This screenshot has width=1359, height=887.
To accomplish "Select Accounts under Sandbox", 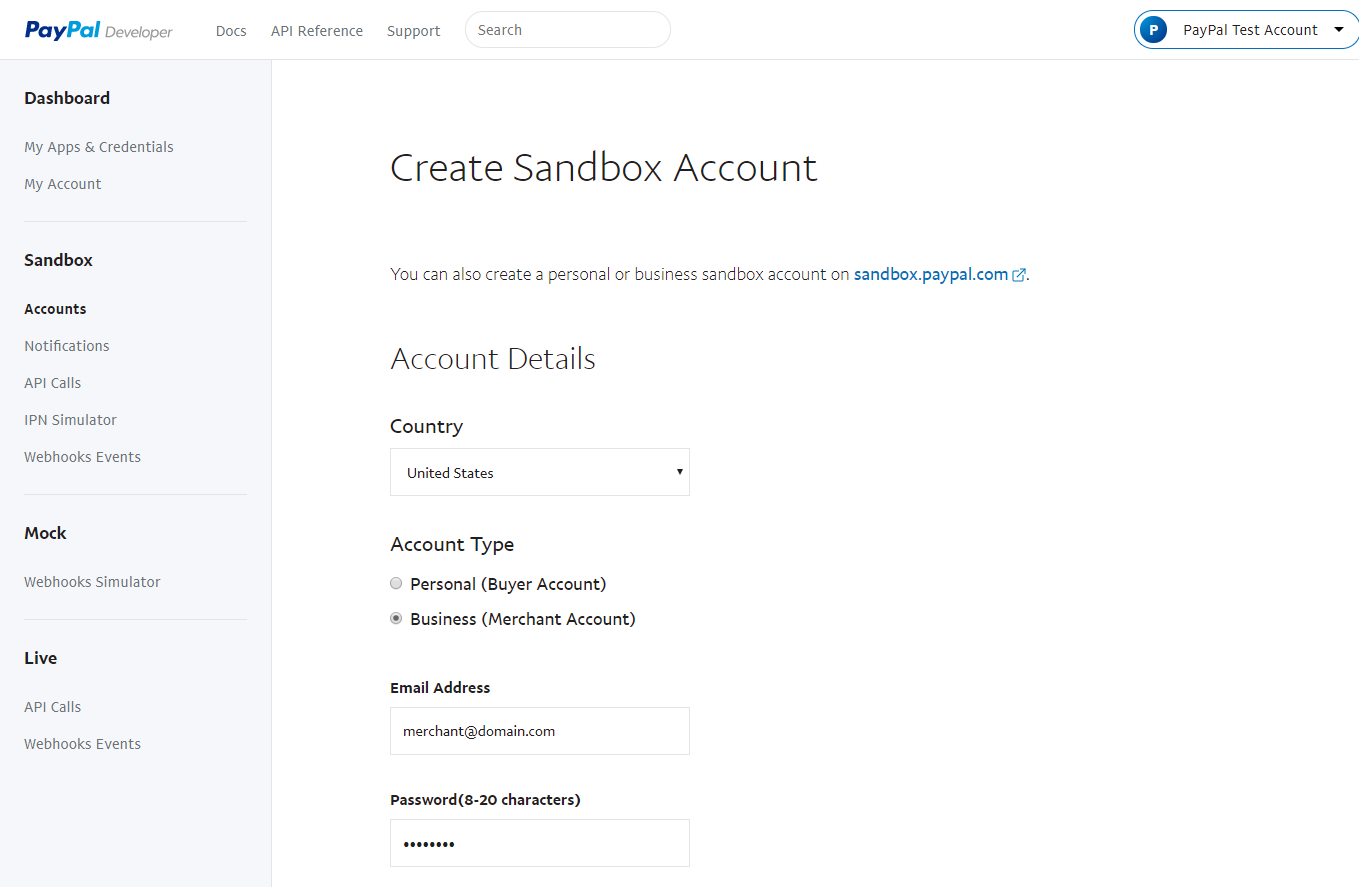I will pyautogui.click(x=55, y=309).
